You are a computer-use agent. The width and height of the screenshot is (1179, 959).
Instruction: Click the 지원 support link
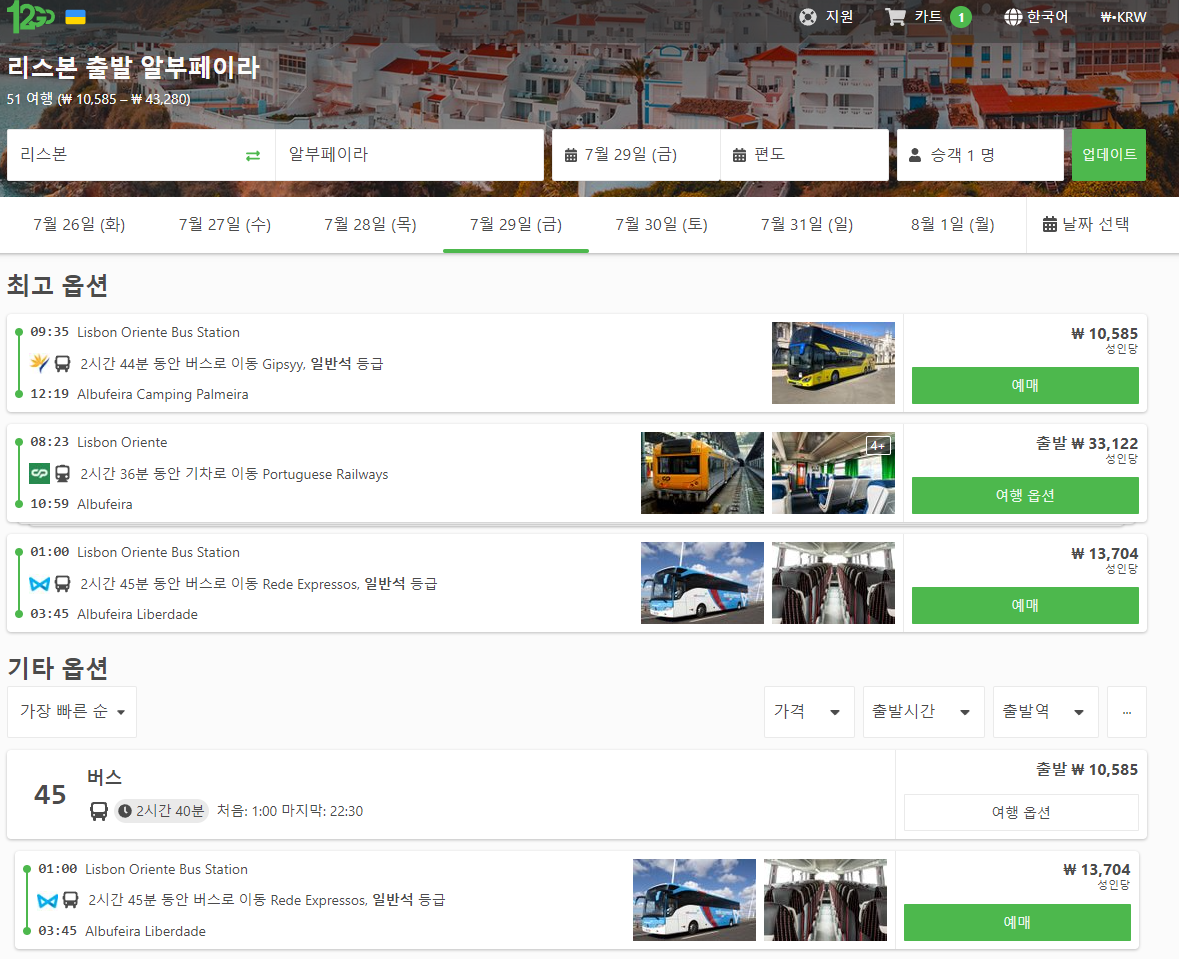point(826,17)
